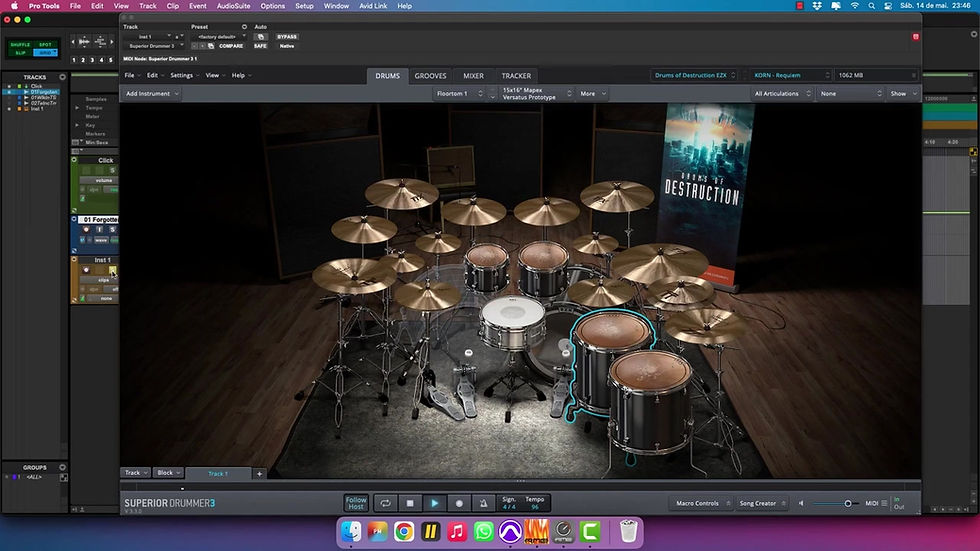Open the Macro Controls panel
Screen dimensions: 980x551
tap(701, 503)
